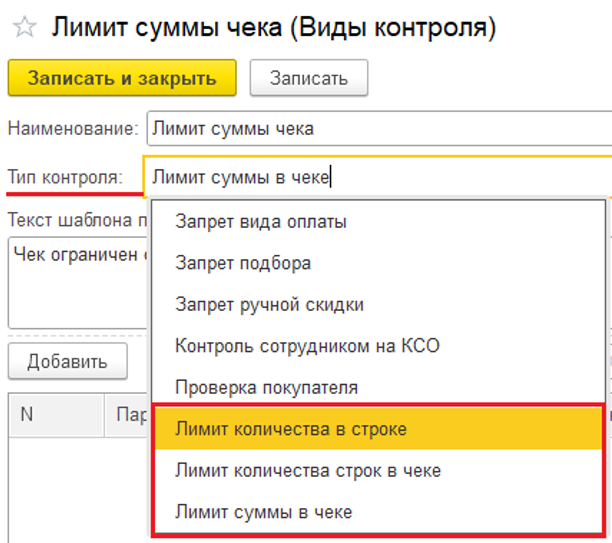
Task: Click the 'Тип контроля:' label
Action: click(65, 178)
